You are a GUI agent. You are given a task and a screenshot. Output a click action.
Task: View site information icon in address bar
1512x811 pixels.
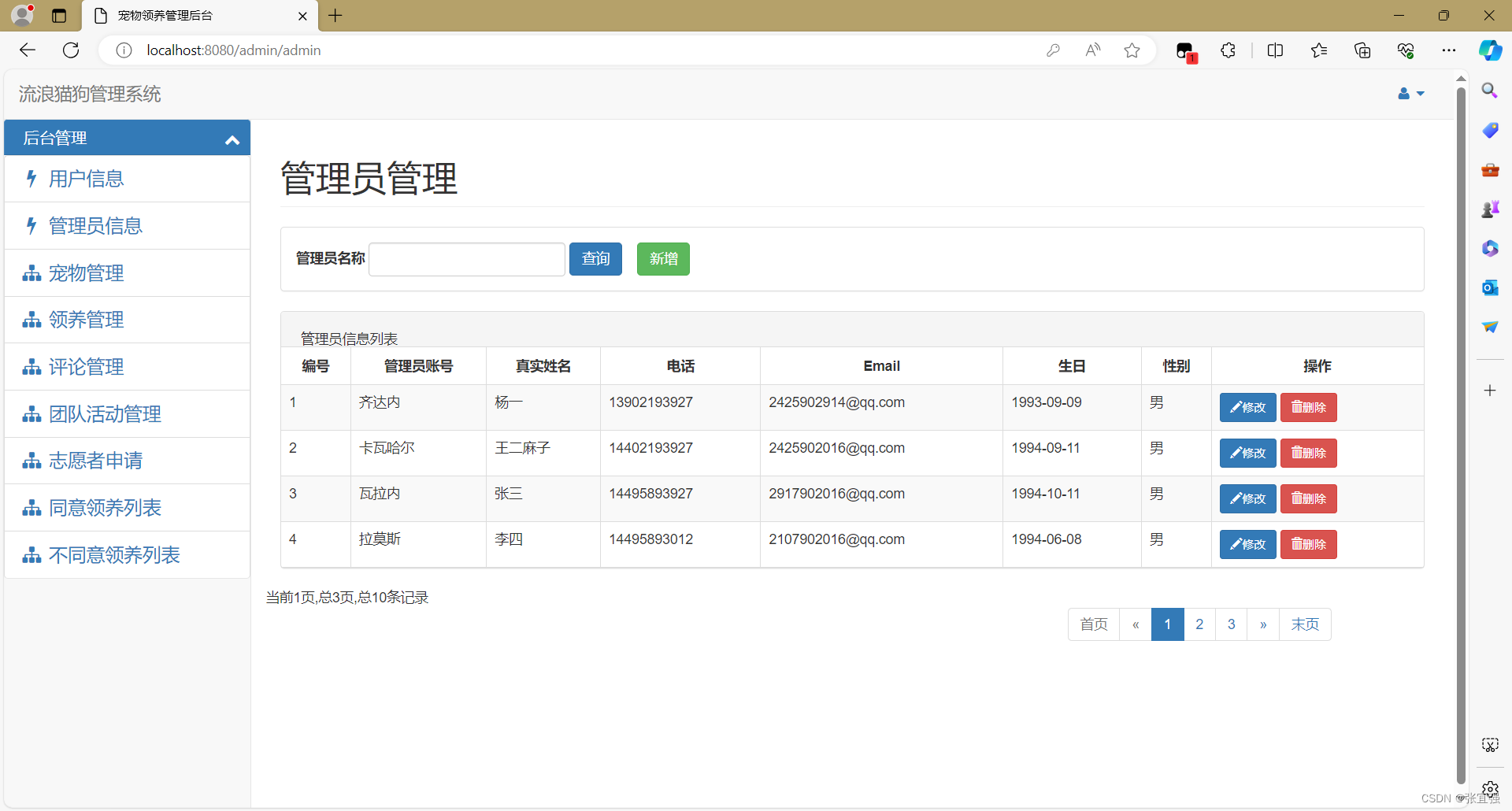point(124,50)
